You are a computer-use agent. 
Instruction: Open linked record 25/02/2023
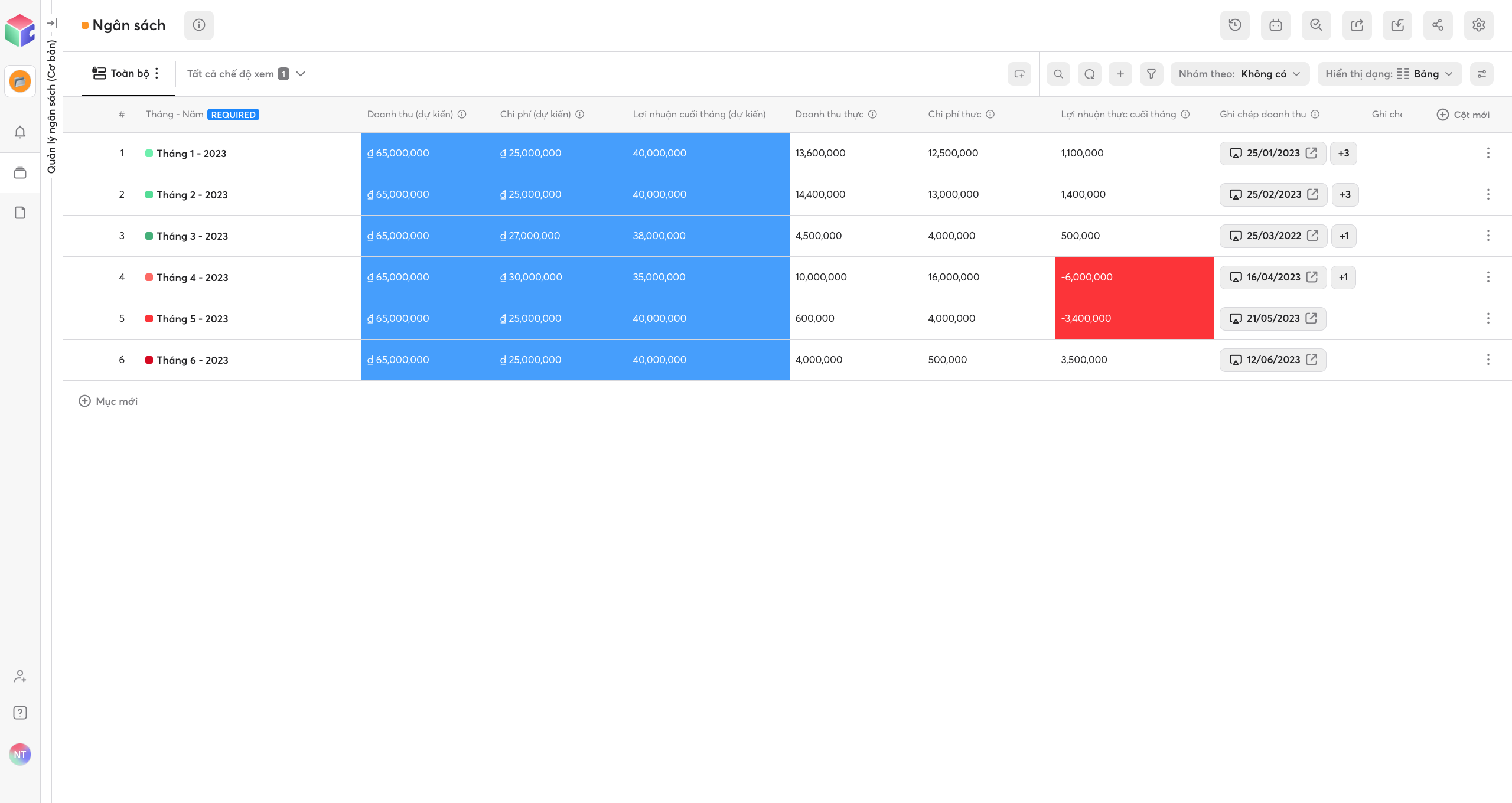pos(1274,194)
